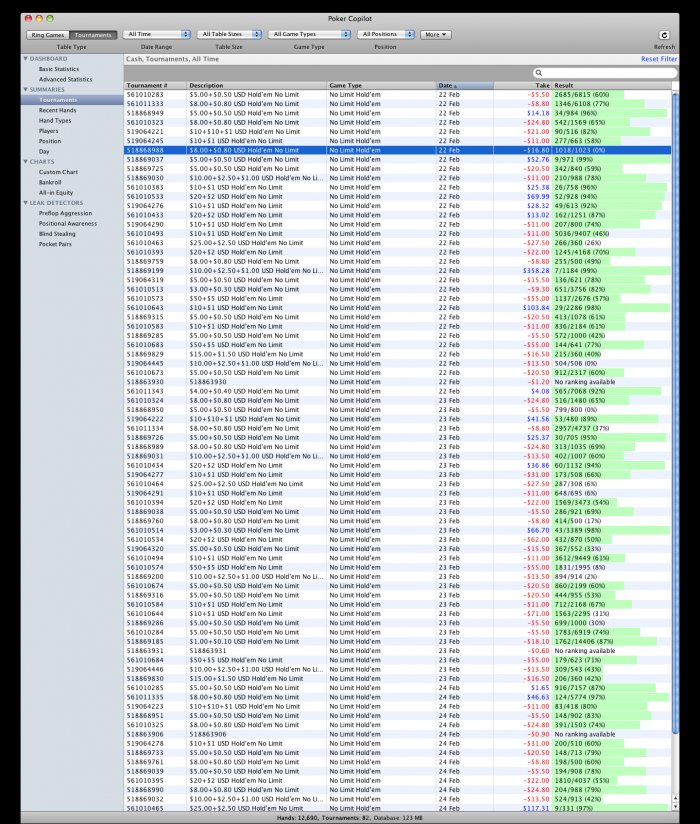Open Custom Chart
The width and height of the screenshot is (700, 824).
58,172
